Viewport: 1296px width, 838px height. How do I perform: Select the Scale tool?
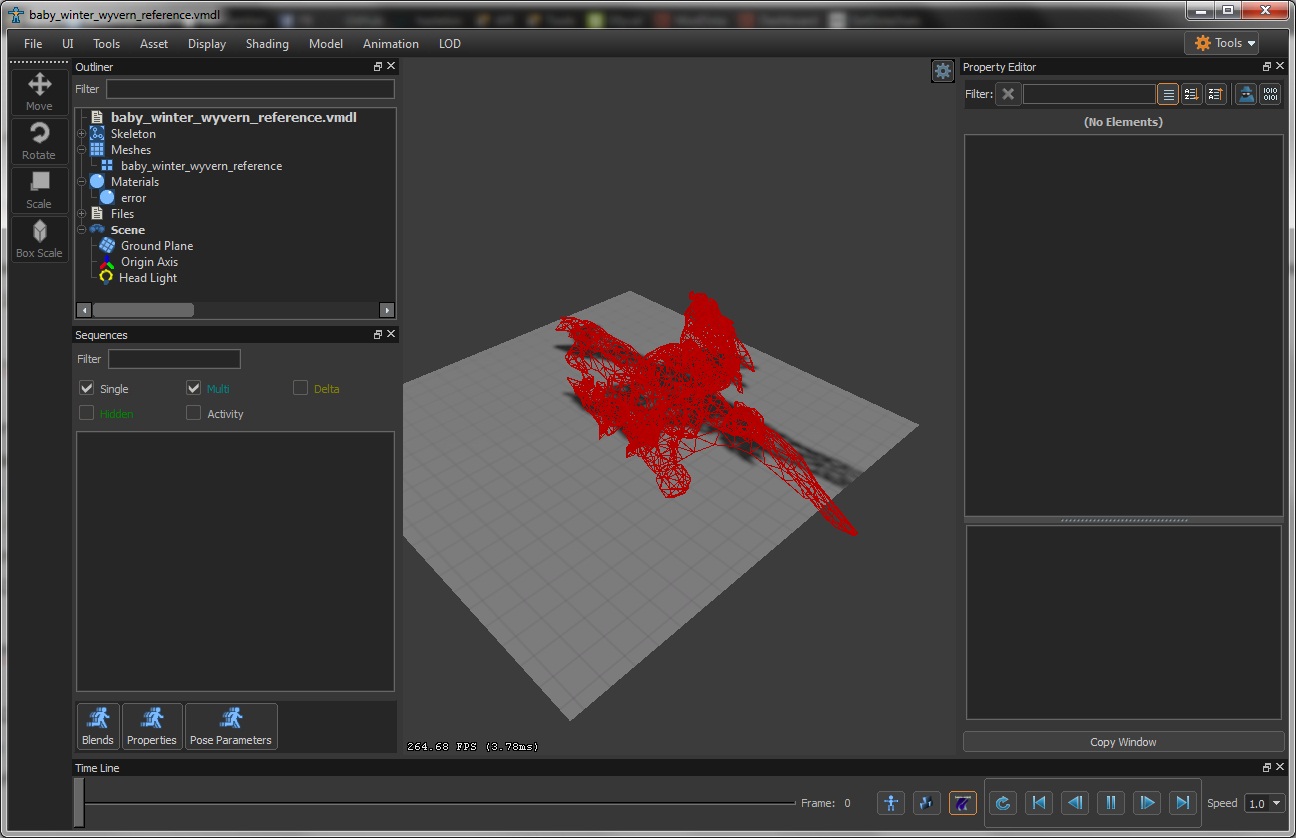(39, 190)
